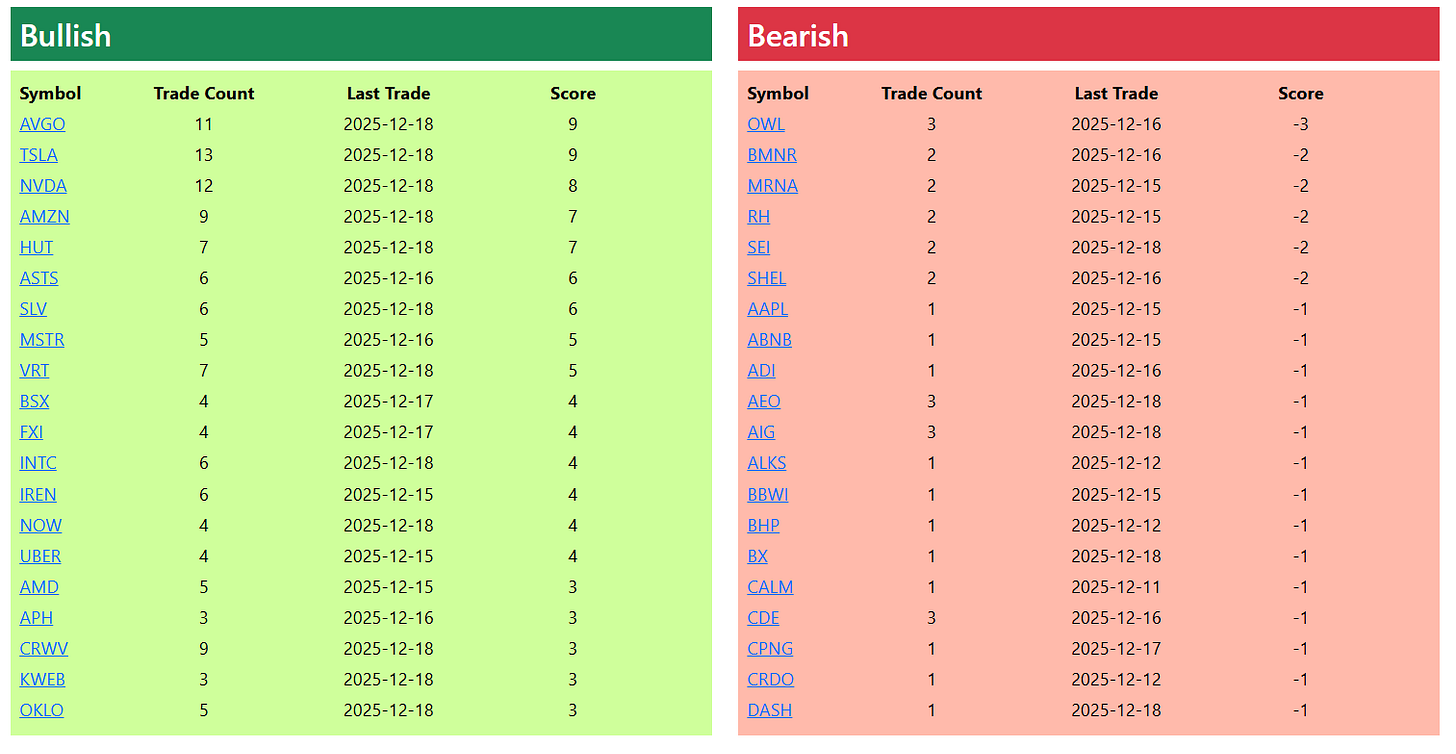
Task: Click the Bearish table Last Trade header
Action: click(1116, 94)
